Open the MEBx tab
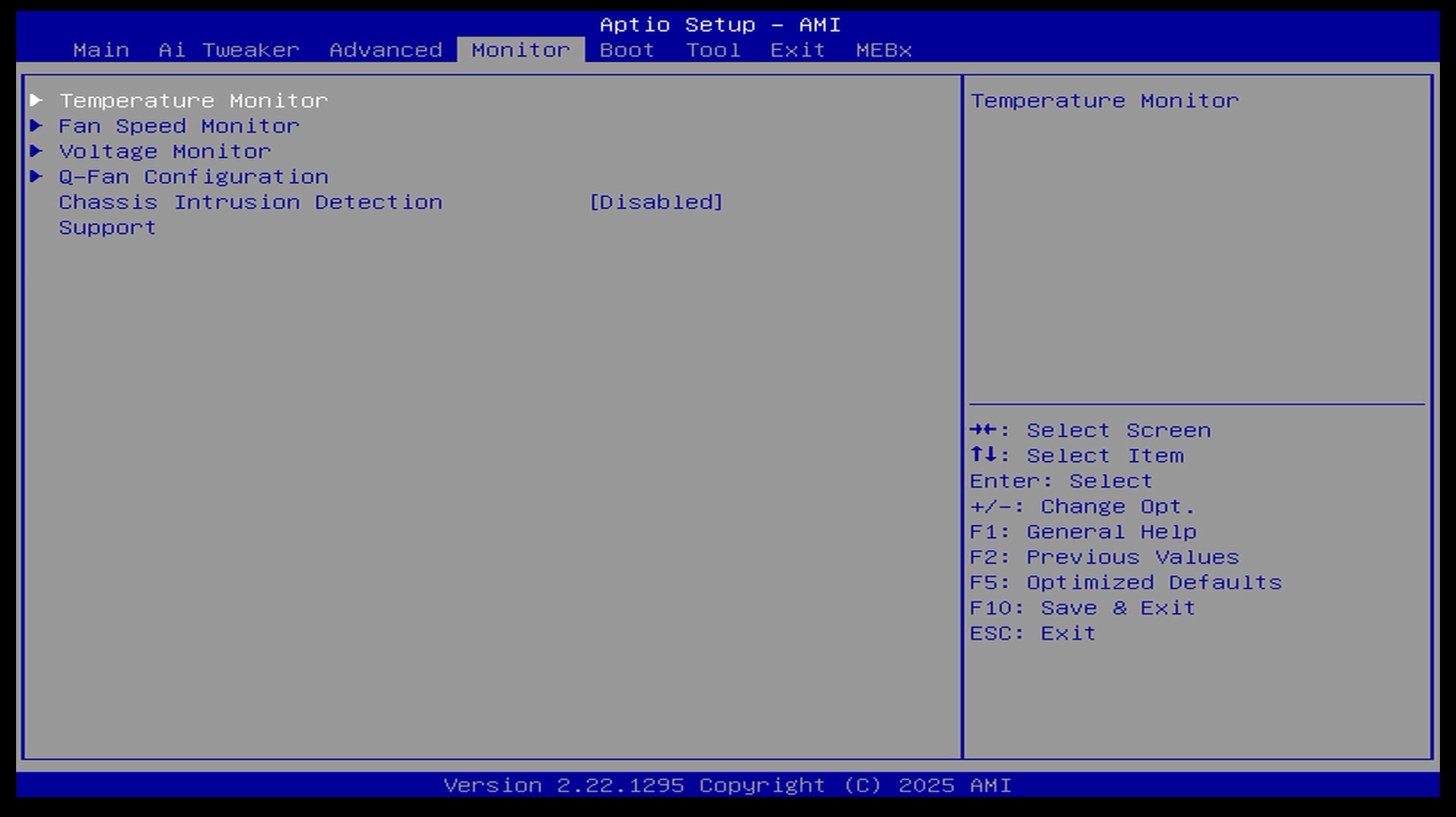 (883, 50)
